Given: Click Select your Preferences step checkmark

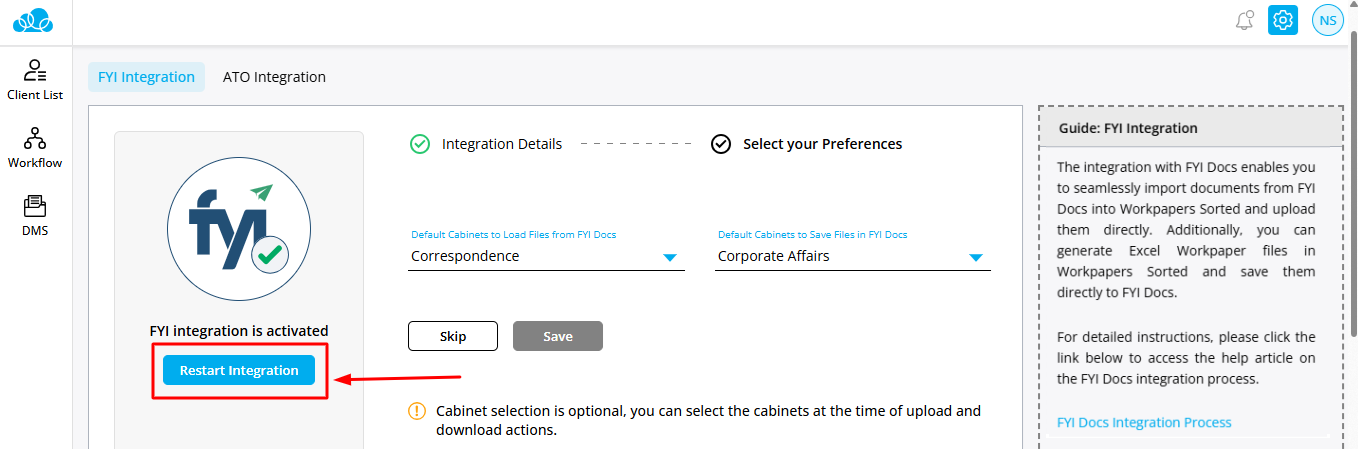Looking at the screenshot, I should click(x=721, y=144).
